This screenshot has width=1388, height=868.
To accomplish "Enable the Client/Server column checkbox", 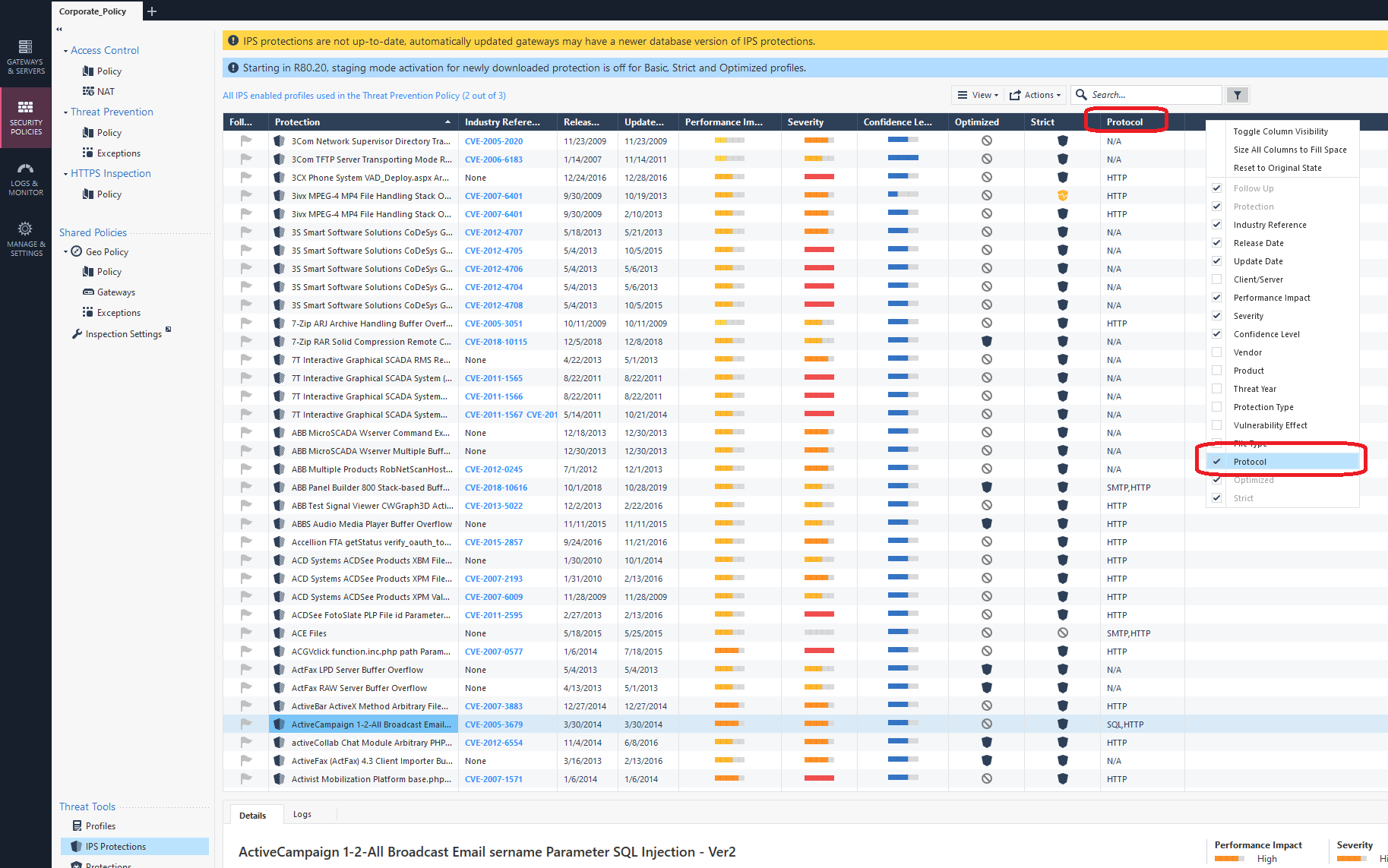I will [1217, 279].
